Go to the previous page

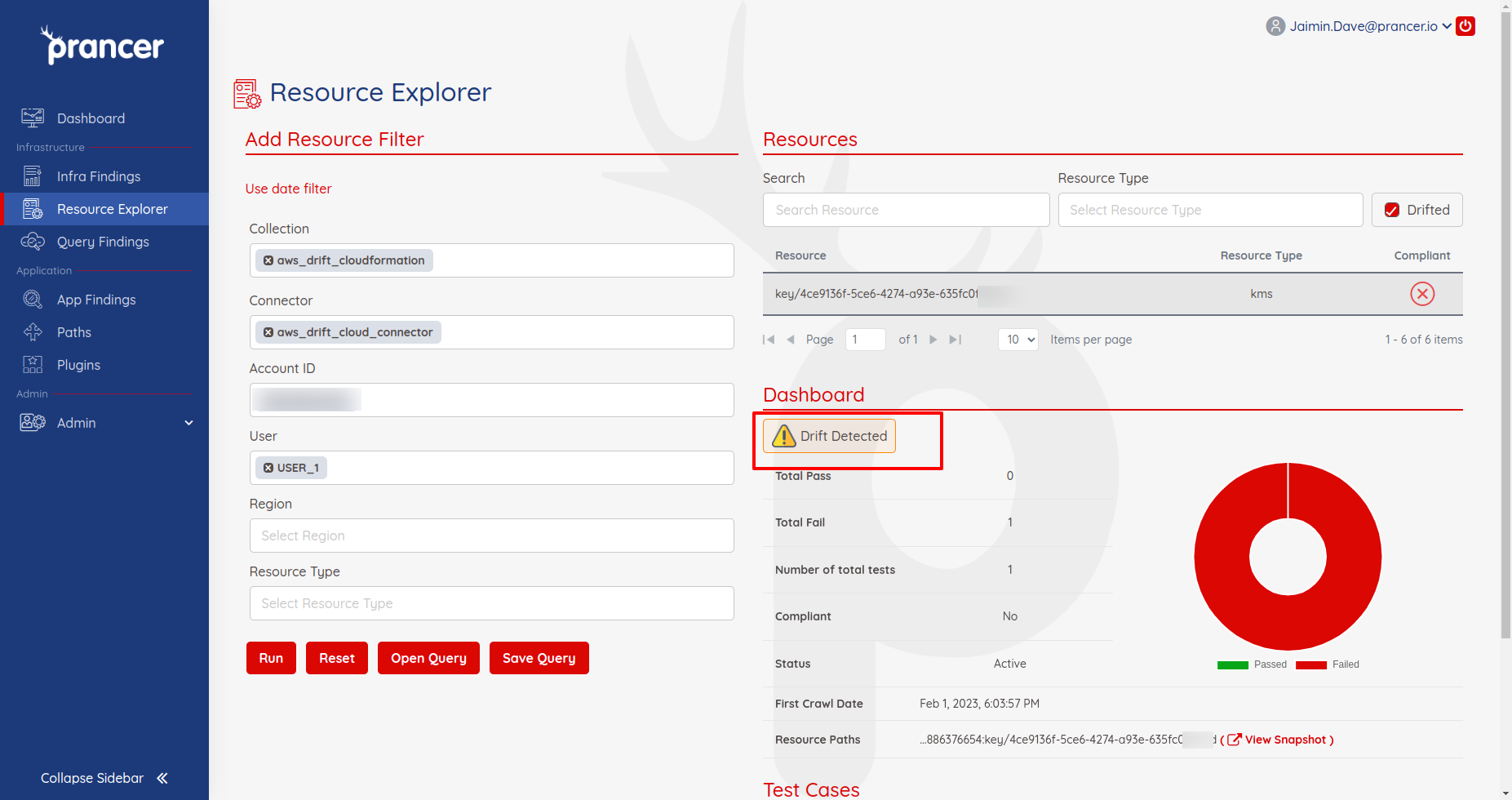(x=791, y=340)
